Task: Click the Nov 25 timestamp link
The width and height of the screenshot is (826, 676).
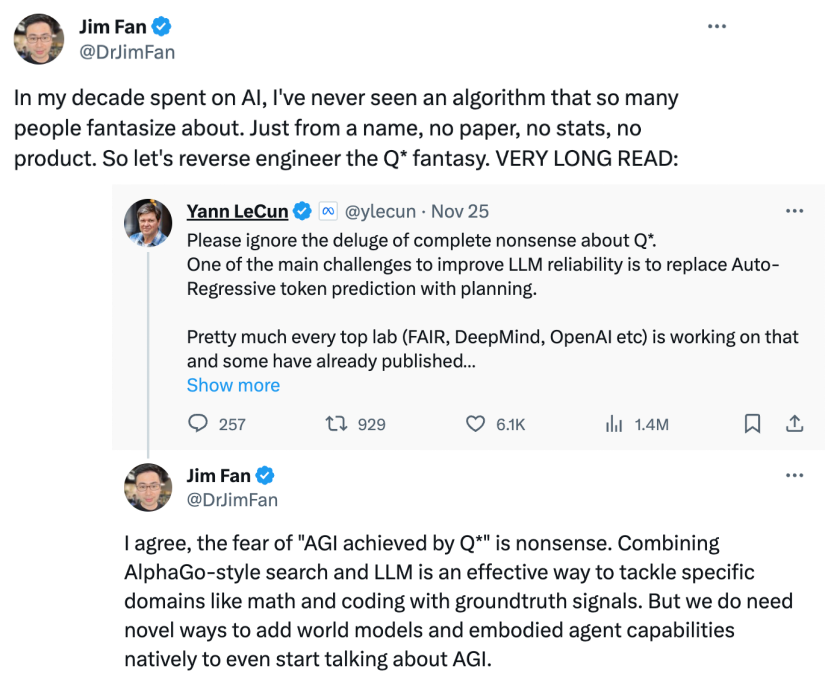Action: [460, 211]
